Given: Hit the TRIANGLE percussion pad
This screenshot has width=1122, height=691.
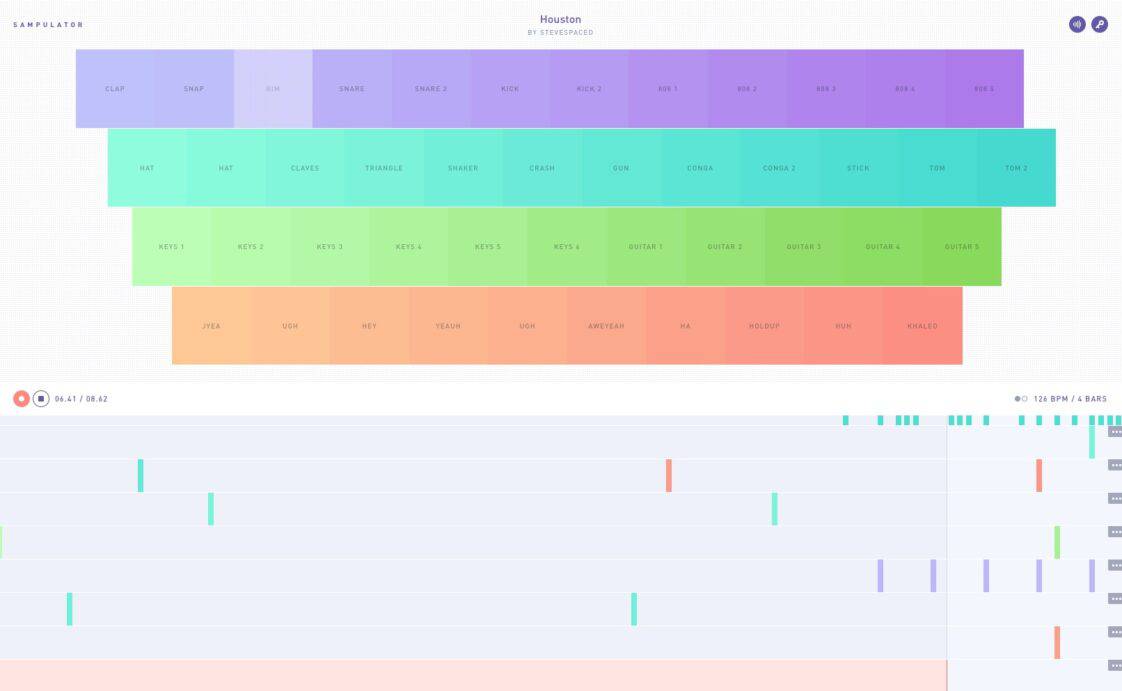Looking at the screenshot, I should [x=384, y=168].
